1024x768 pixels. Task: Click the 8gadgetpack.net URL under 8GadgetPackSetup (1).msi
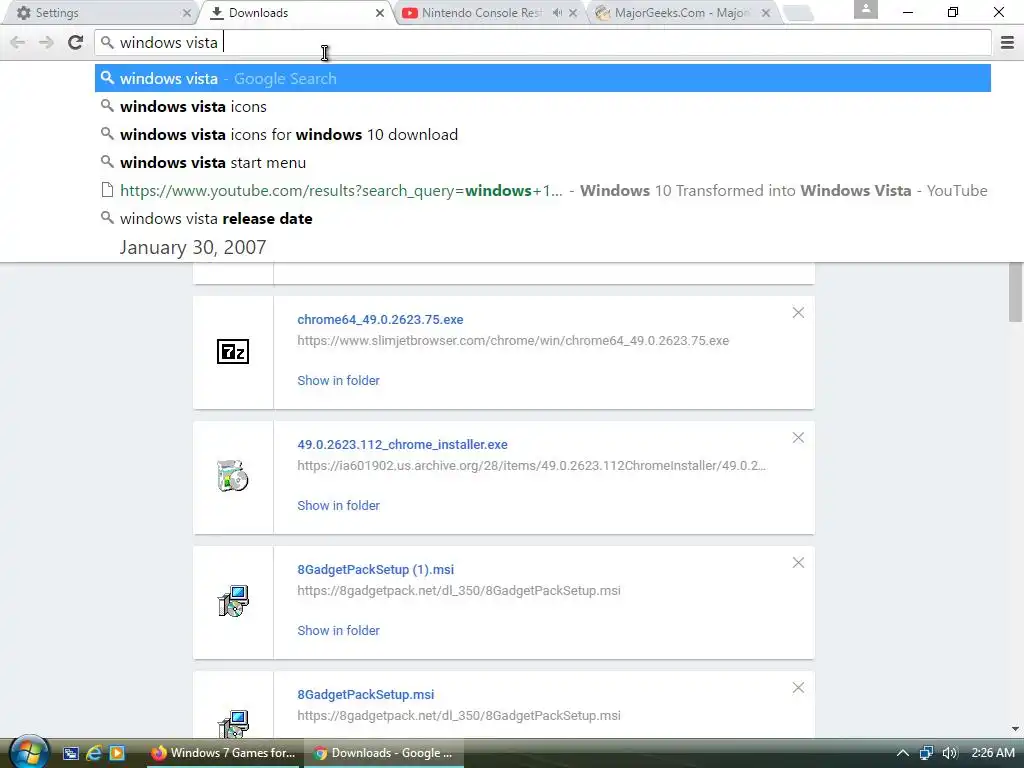[x=459, y=590]
